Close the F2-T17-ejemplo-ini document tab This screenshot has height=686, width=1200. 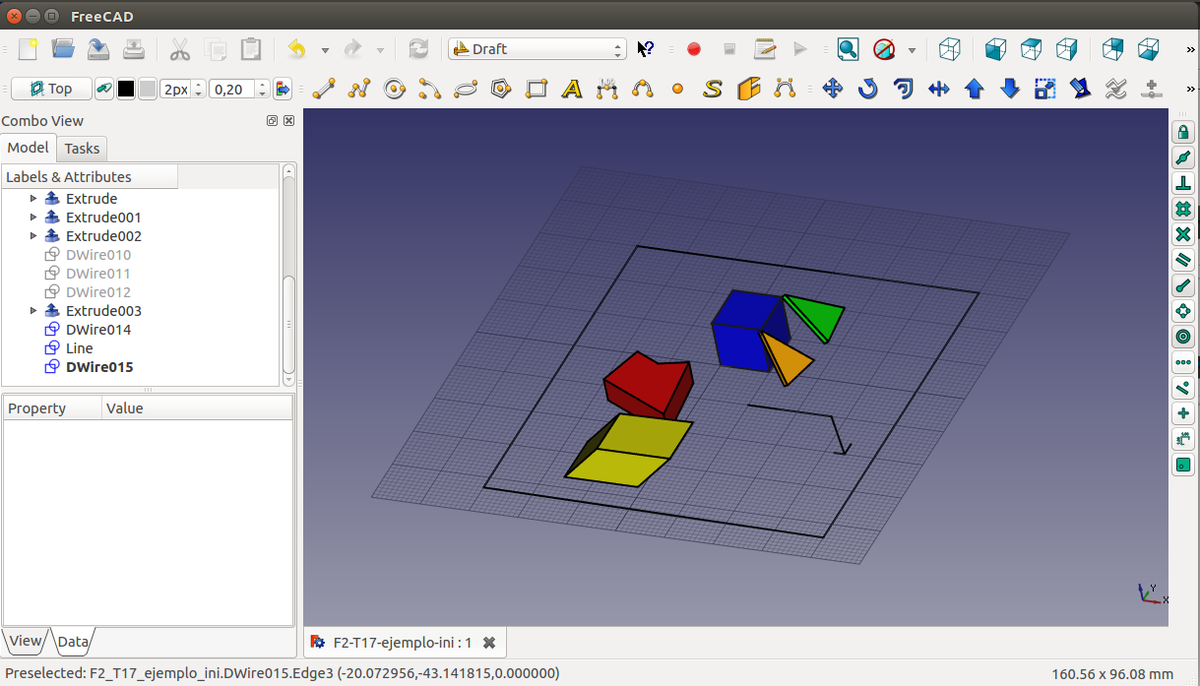coord(489,643)
